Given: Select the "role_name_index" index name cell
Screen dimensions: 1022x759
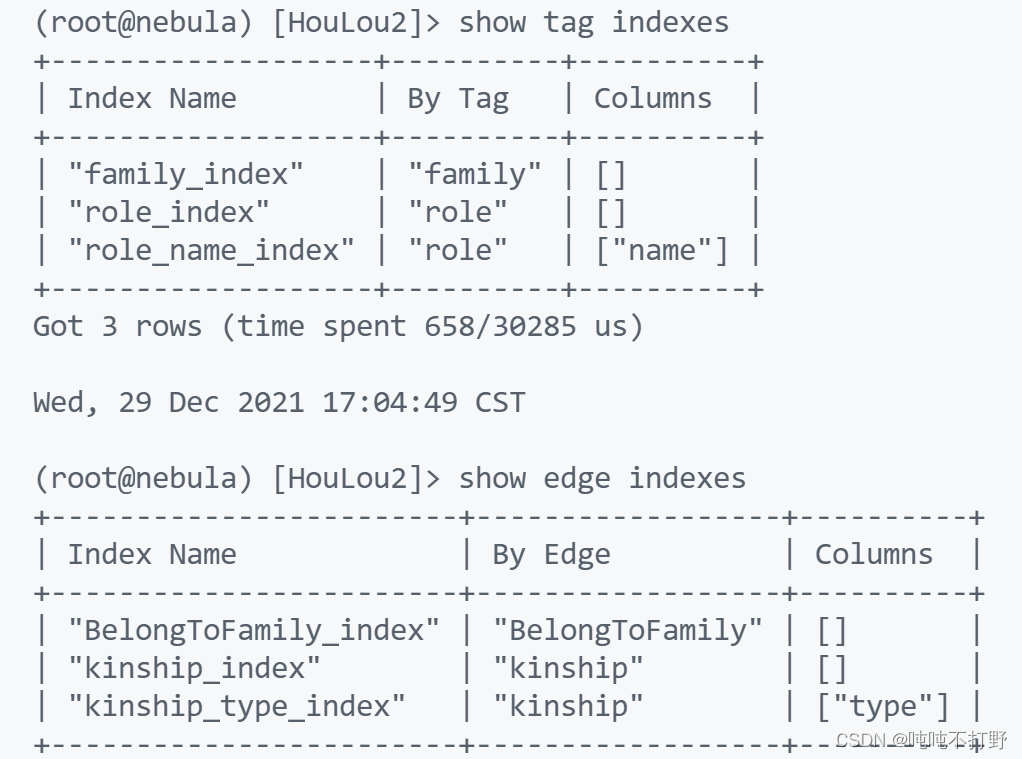Looking at the screenshot, I should 211,250.
